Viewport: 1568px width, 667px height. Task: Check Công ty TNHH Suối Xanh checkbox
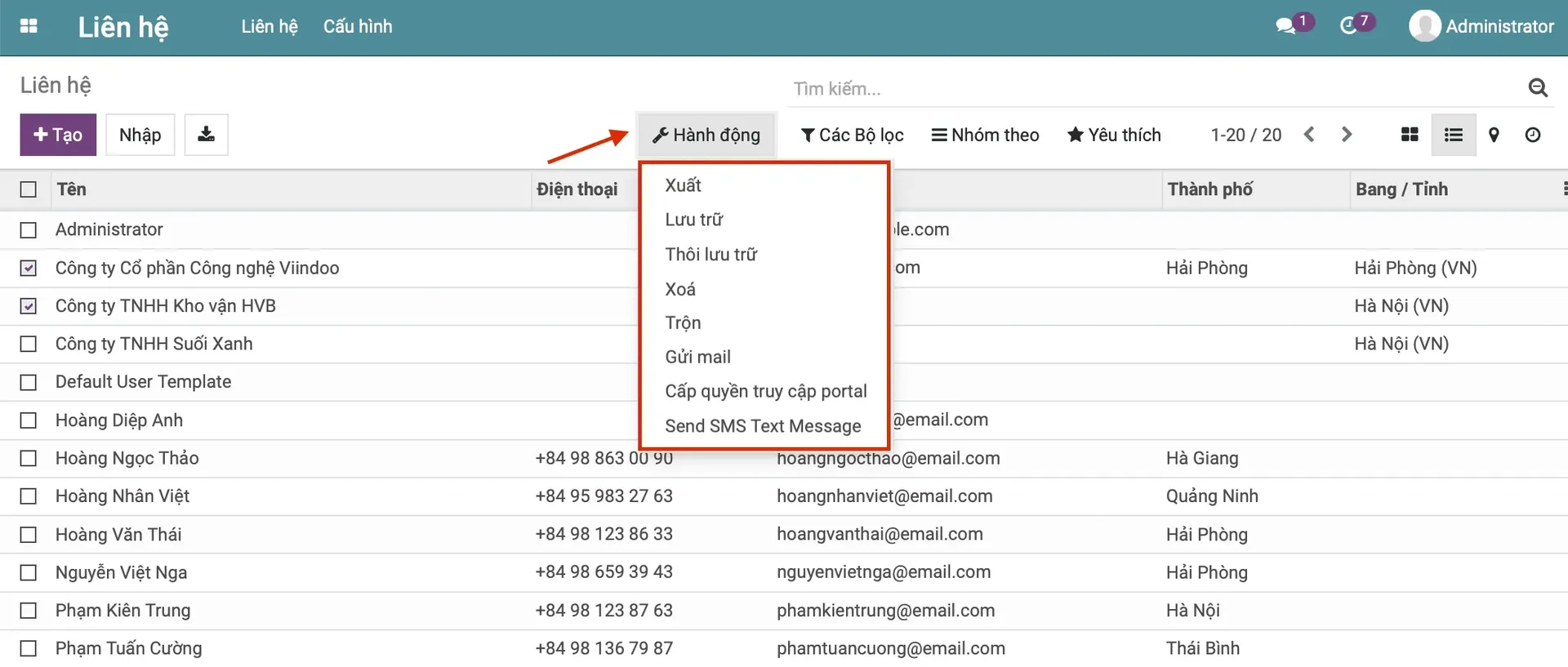point(29,344)
